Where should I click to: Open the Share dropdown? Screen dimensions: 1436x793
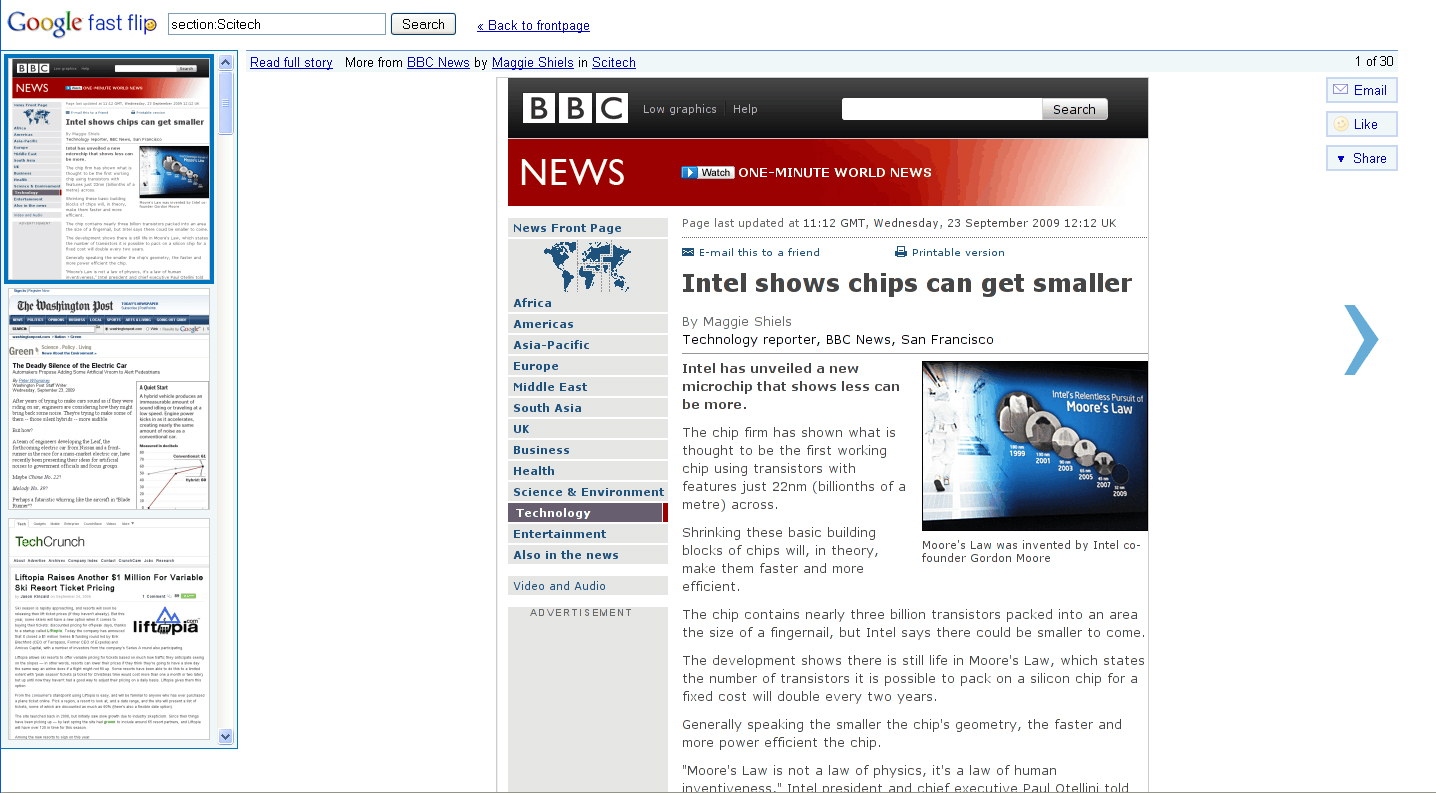tap(1361, 158)
